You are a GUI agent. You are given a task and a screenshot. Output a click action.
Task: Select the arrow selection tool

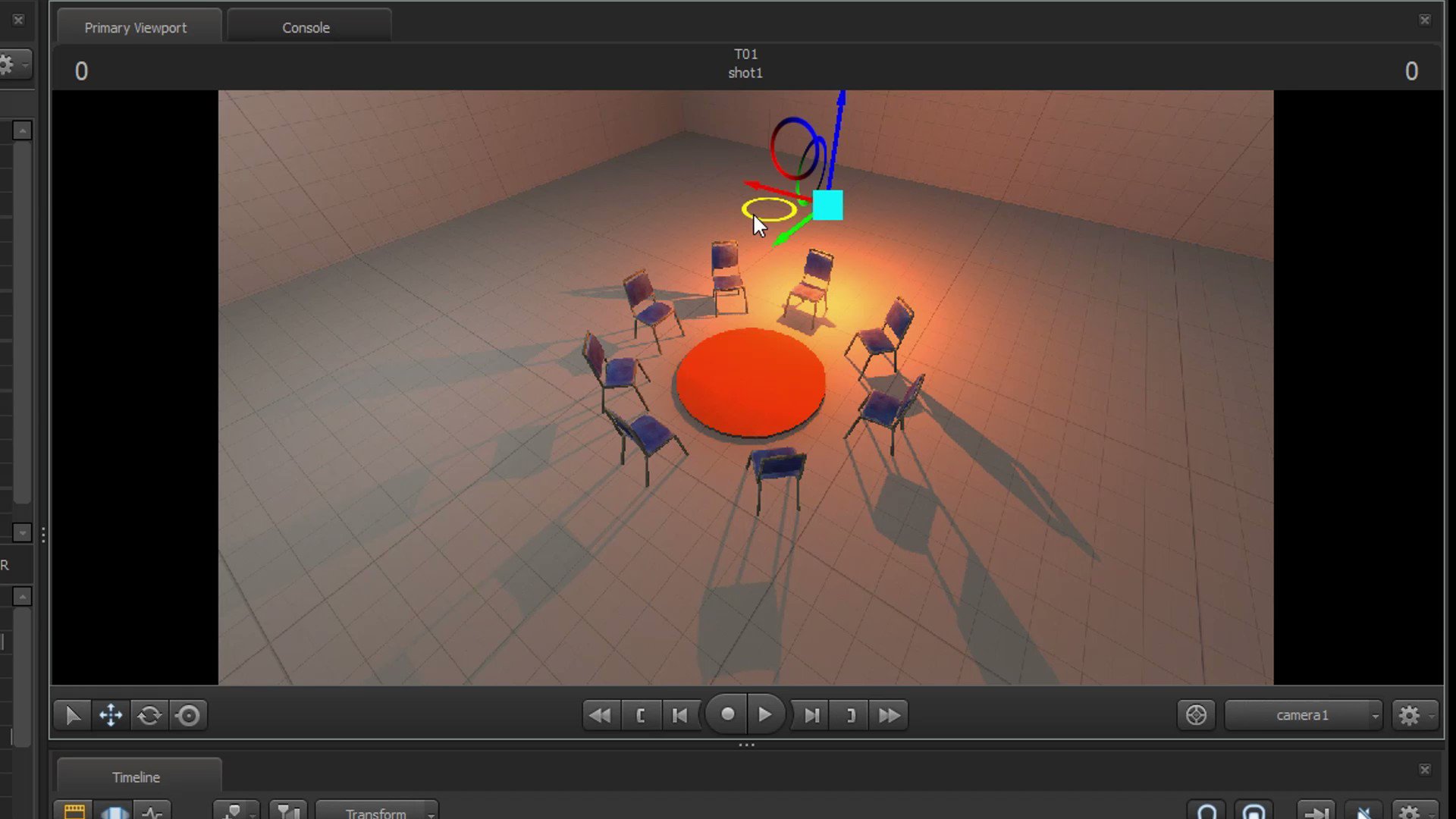point(72,714)
